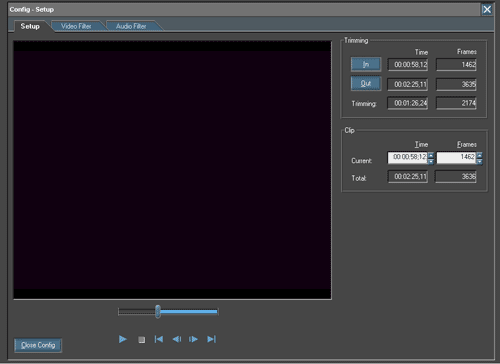
Task: Close the Config - Setup window
Action: tap(487, 9)
